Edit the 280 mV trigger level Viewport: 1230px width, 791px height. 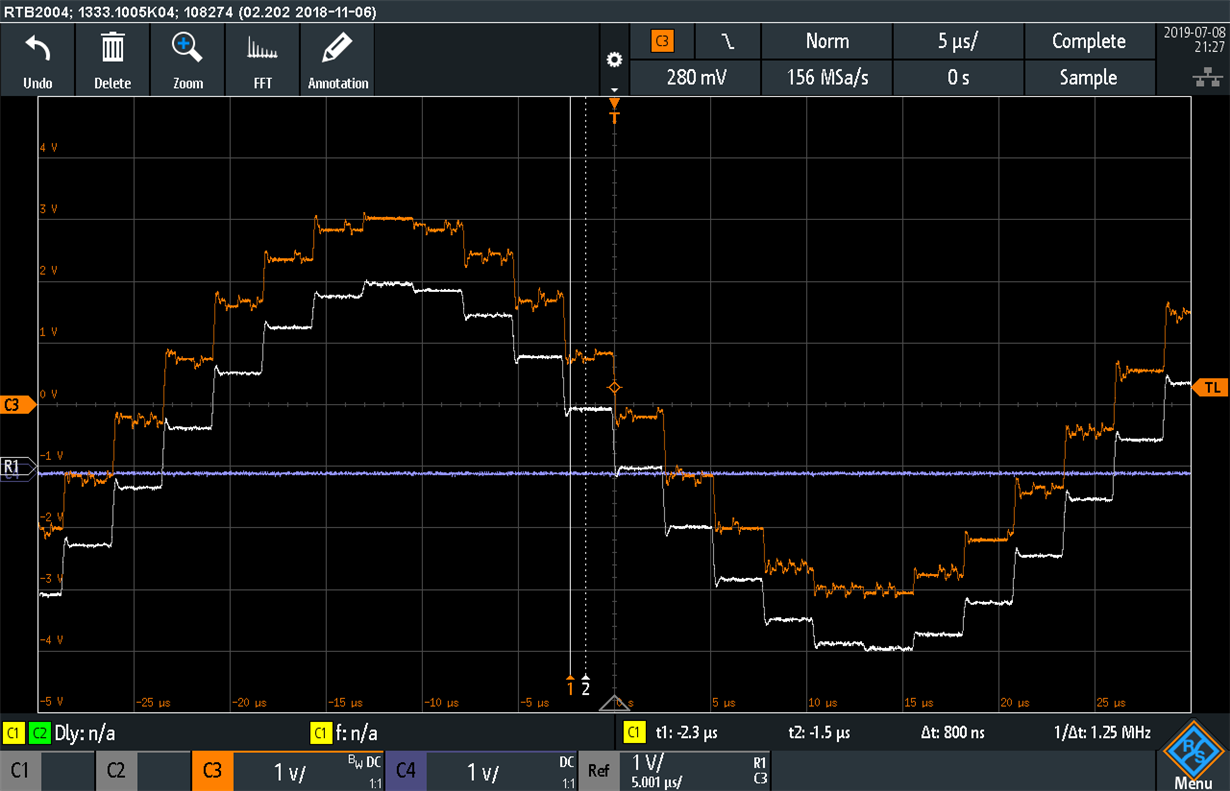coord(696,77)
